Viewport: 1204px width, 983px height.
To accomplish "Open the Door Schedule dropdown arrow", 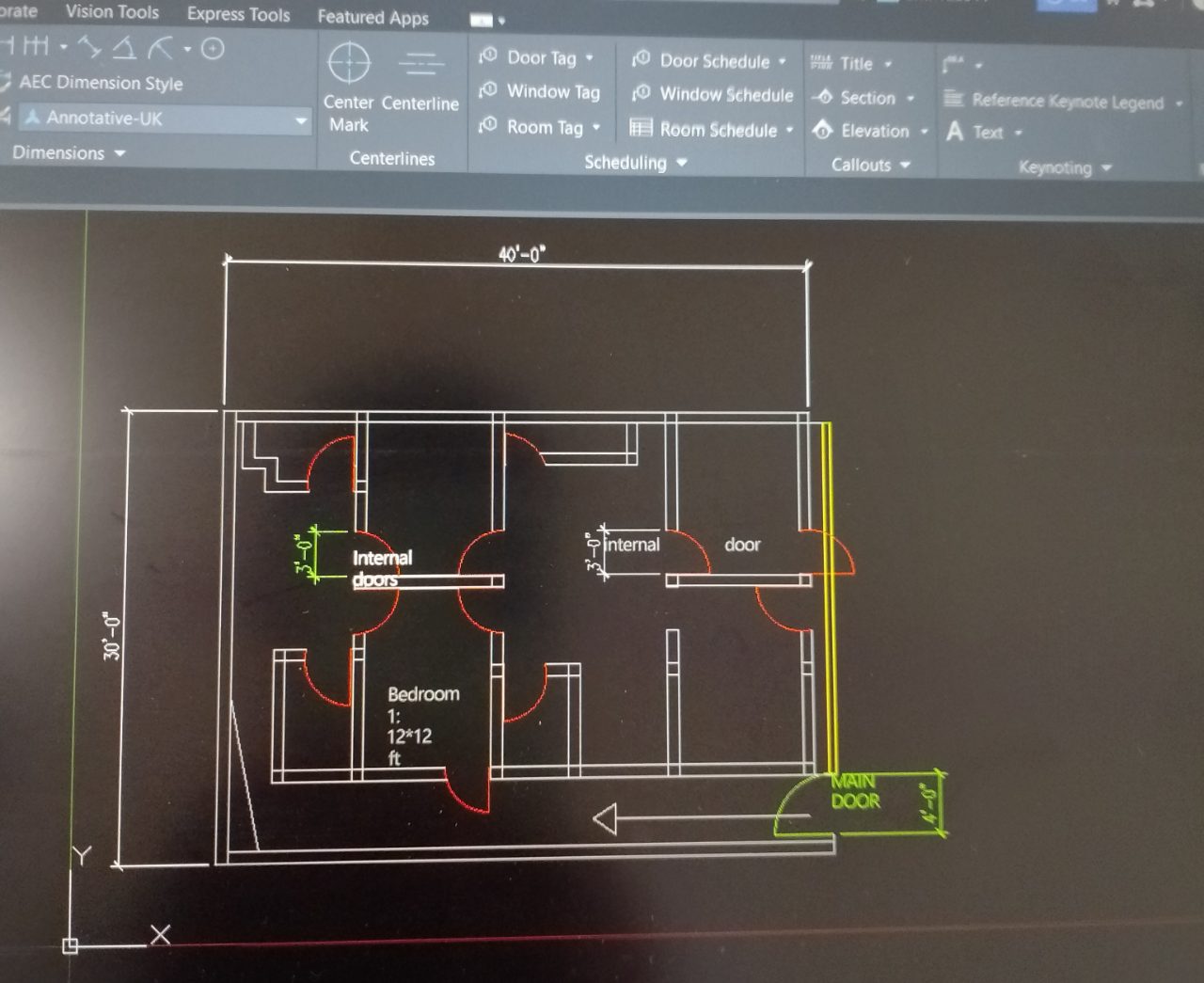I will pos(782,61).
